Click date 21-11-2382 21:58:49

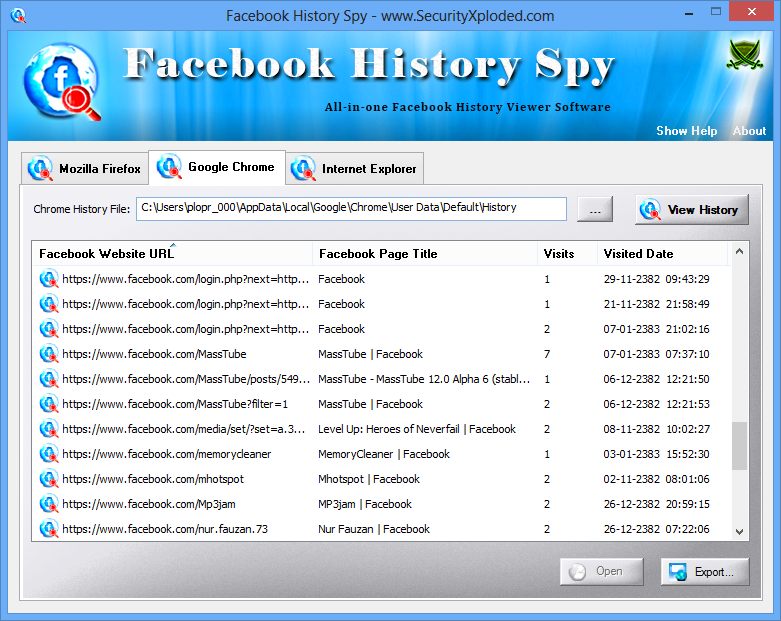coord(656,304)
